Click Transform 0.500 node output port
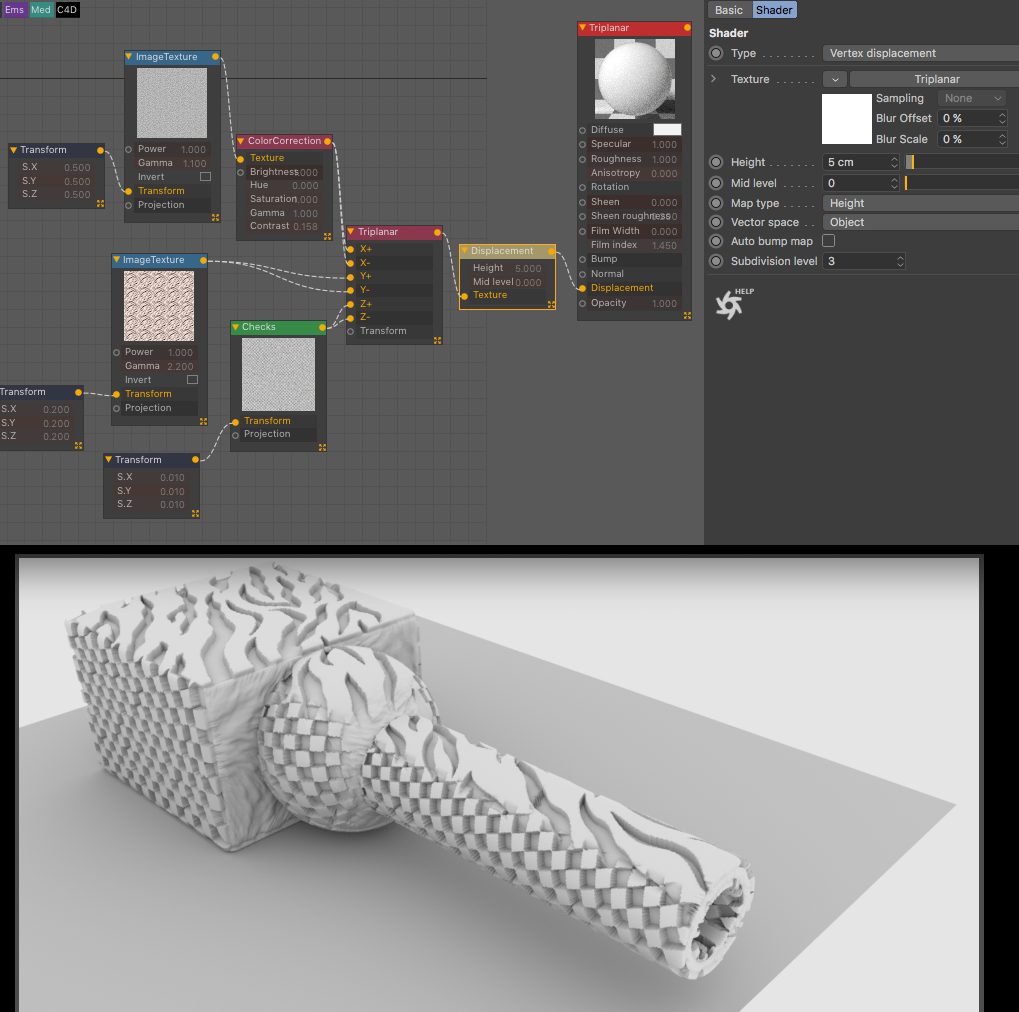The image size is (1019, 1012). pos(100,150)
